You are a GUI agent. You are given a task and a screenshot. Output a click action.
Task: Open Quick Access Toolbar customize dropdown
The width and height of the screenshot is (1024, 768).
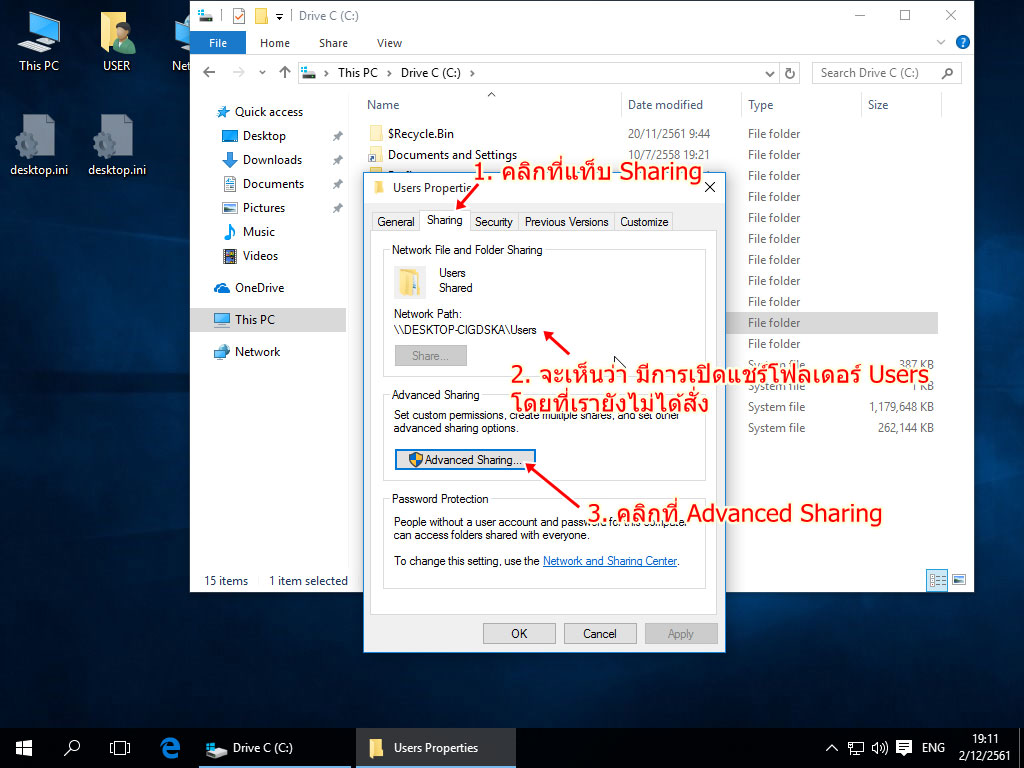click(x=280, y=16)
